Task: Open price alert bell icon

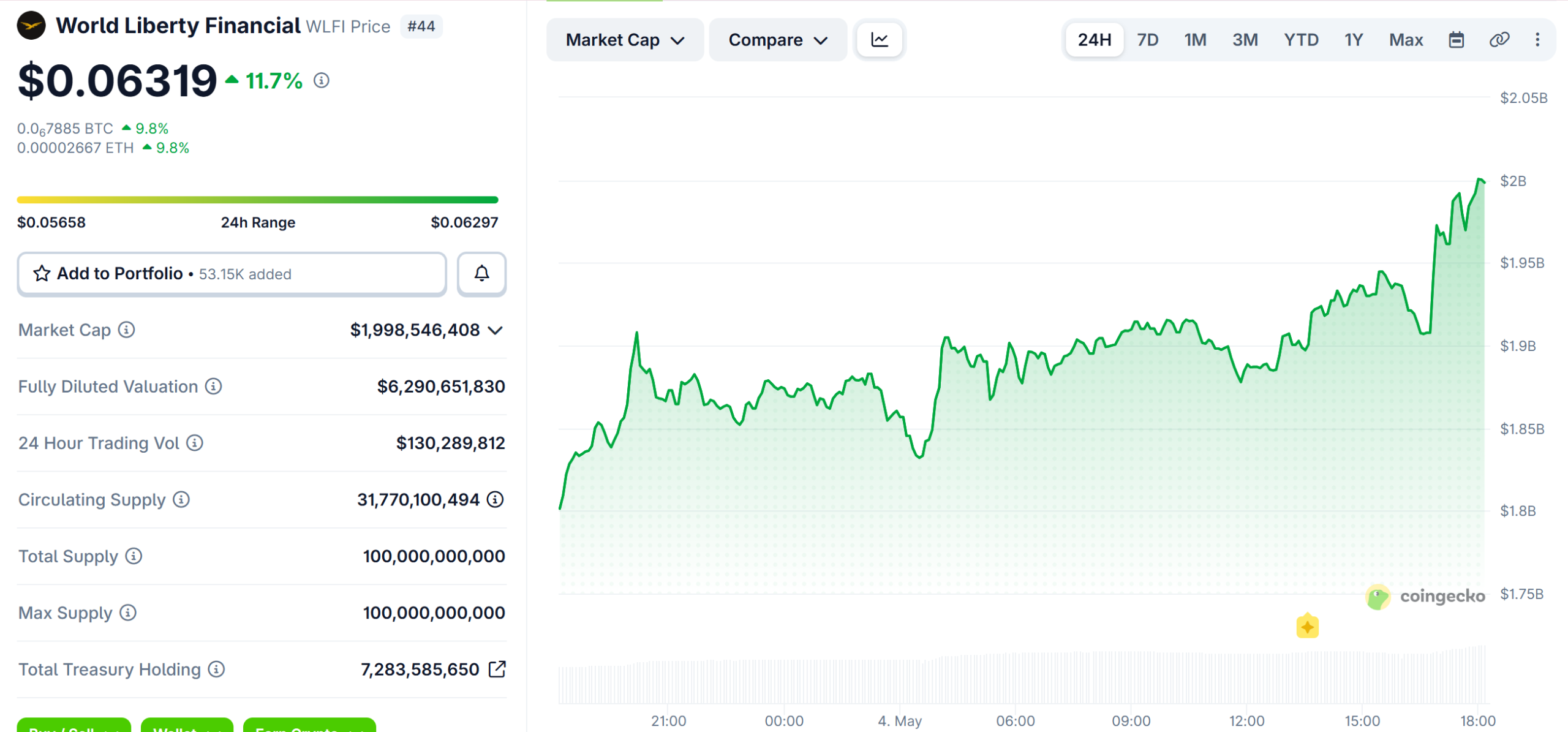Action: coord(481,274)
